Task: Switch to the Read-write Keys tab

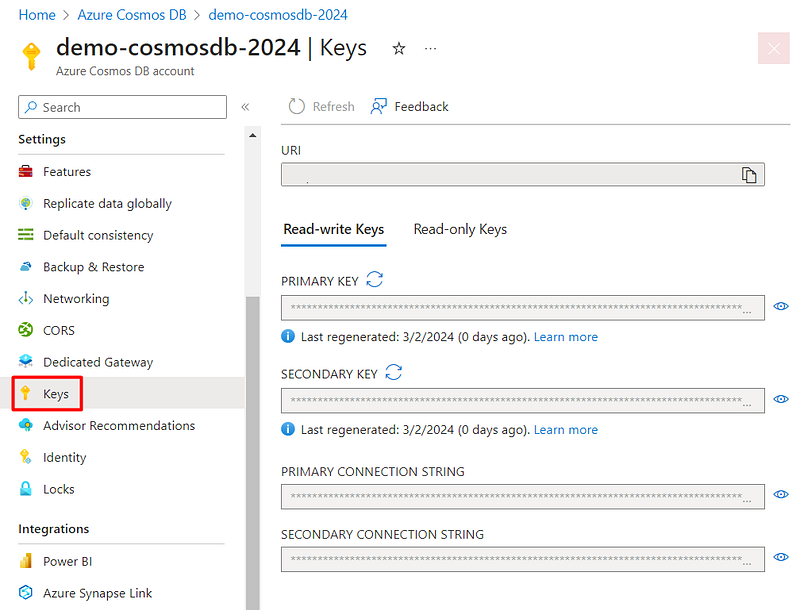Action: (x=334, y=230)
